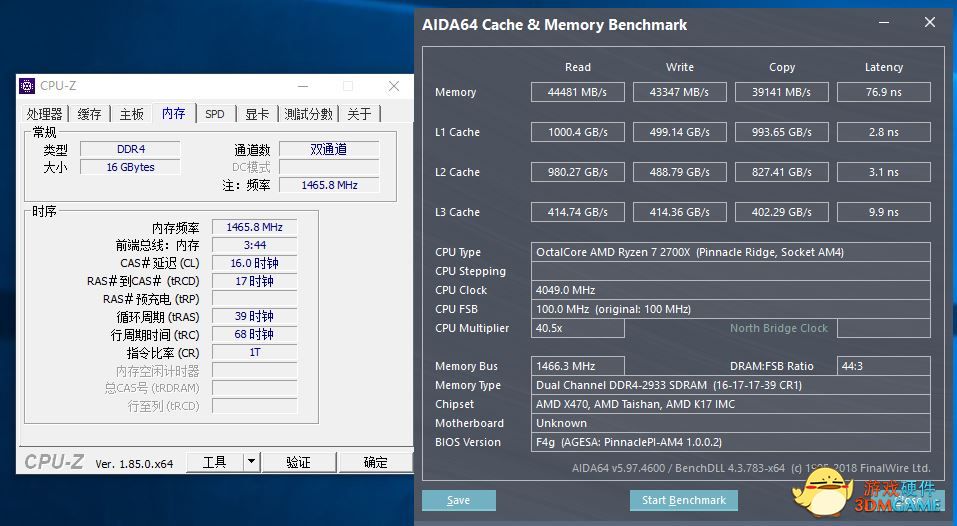
Task: Click the tRAS value 39 时钟
Action: click(x=255, y=316)
